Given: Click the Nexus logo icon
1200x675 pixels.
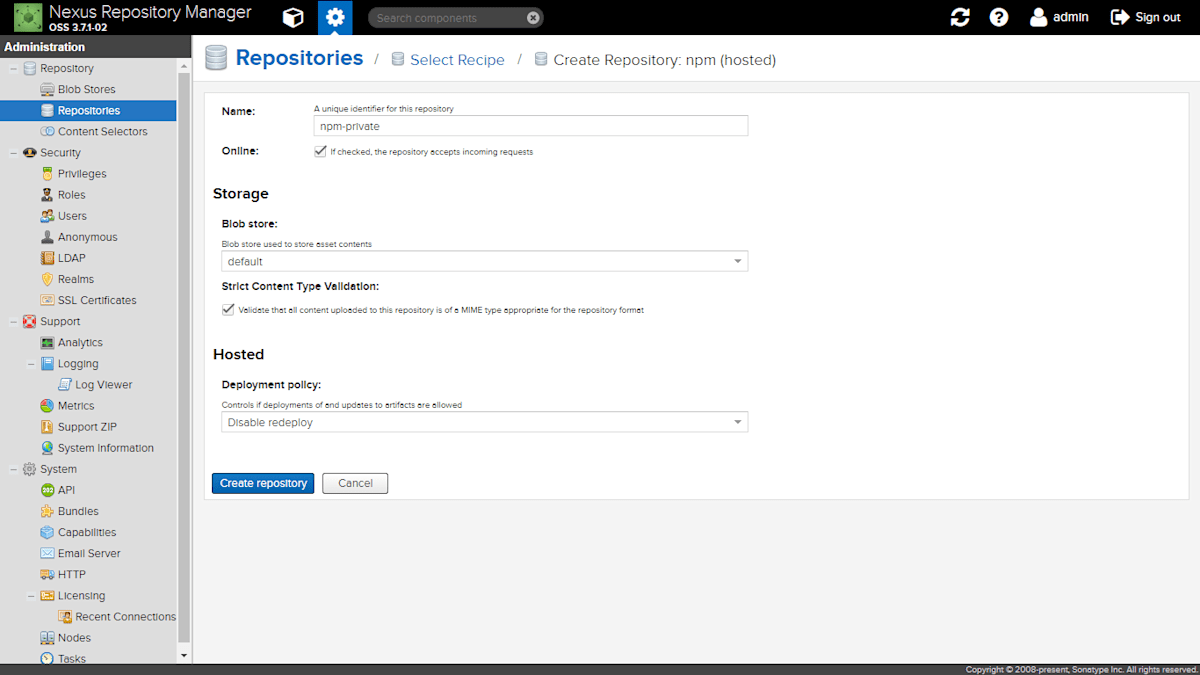Looking at the screenshot, I should [x=27, y=17].
